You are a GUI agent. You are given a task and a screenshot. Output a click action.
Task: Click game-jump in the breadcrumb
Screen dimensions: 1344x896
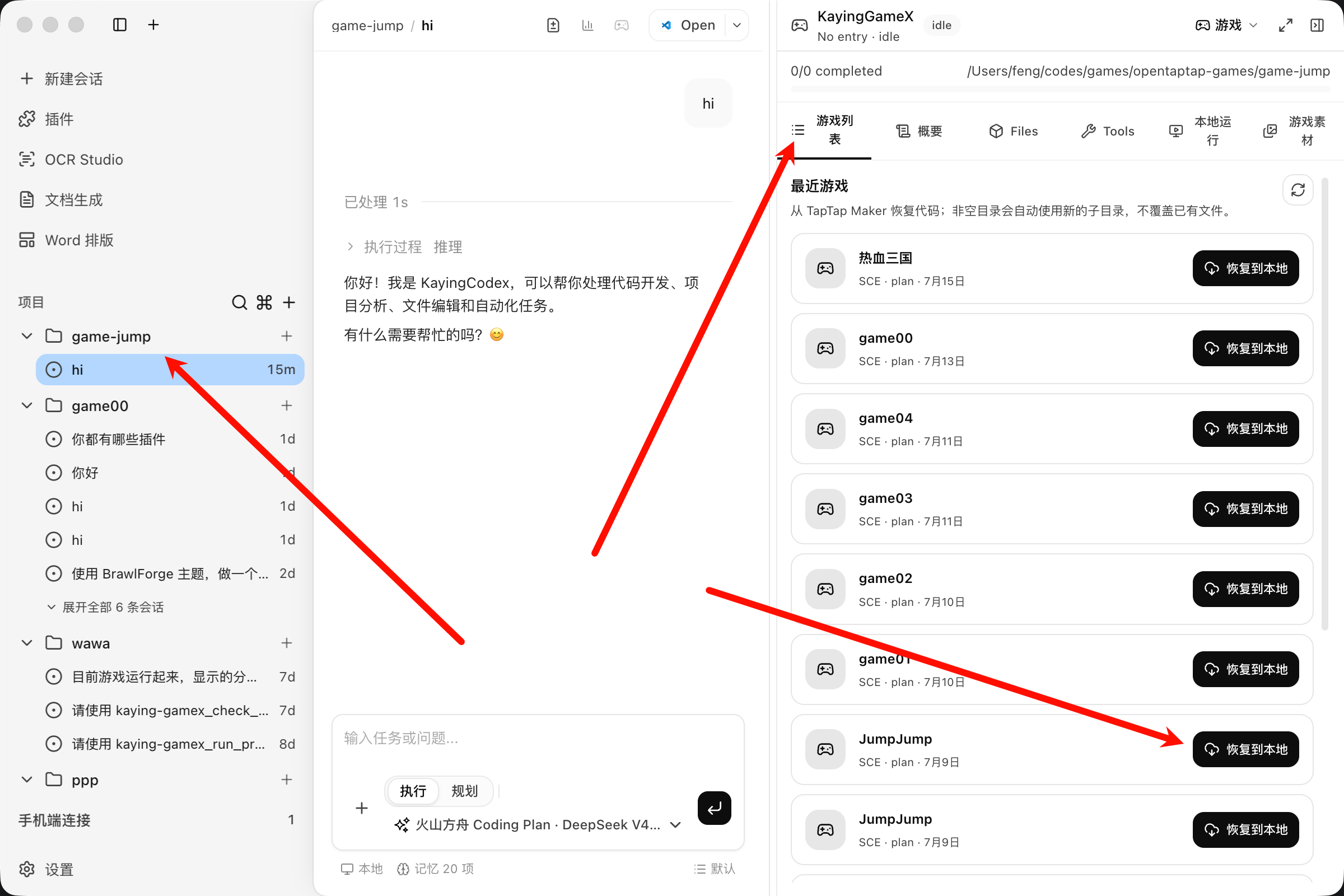(x=367, y=26)
